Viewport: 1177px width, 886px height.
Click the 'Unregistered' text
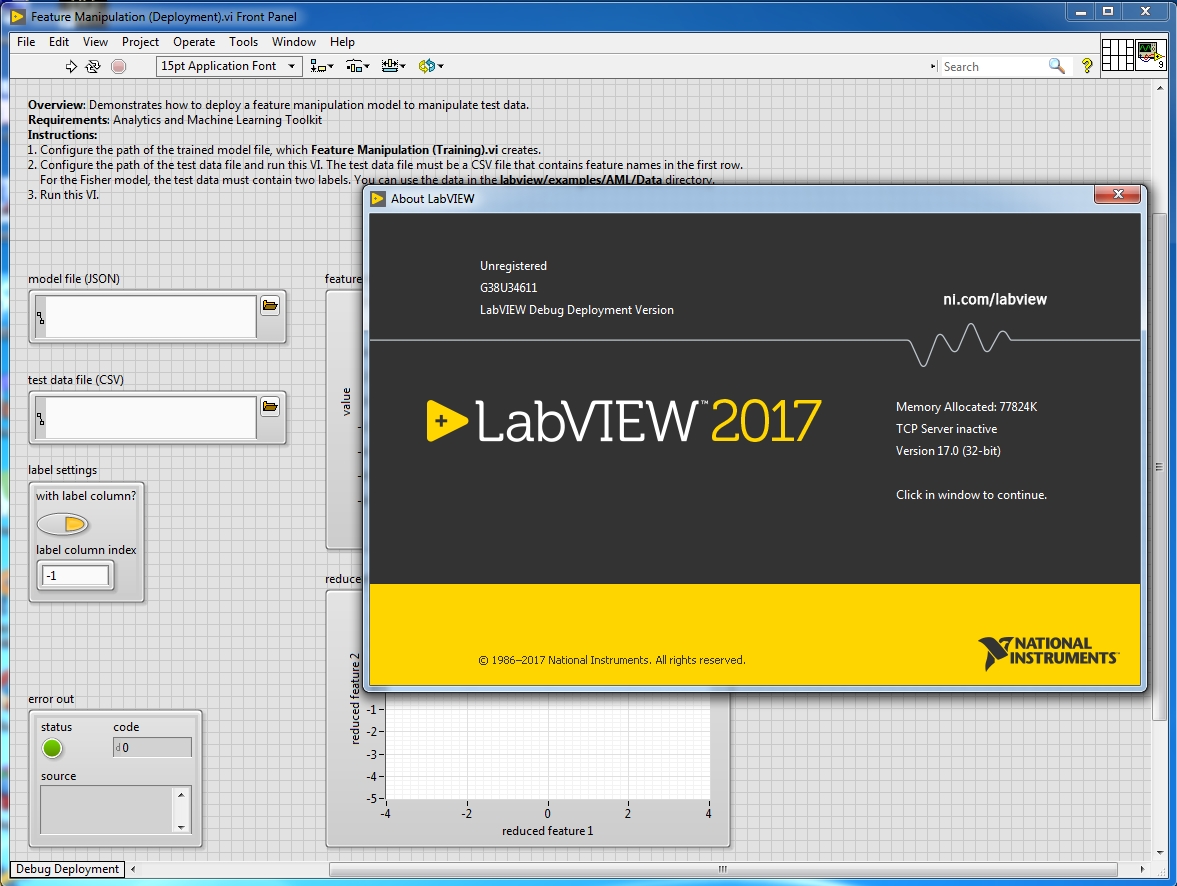[x=513, y=266]
